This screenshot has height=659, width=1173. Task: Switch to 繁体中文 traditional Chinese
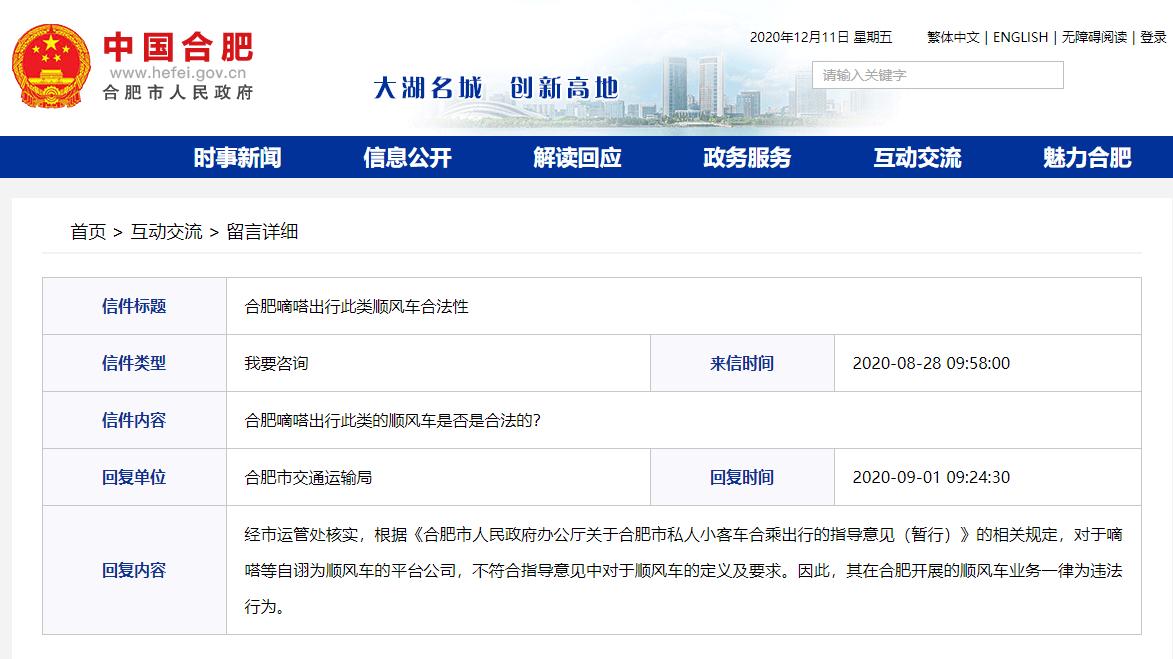coord(955,37)
